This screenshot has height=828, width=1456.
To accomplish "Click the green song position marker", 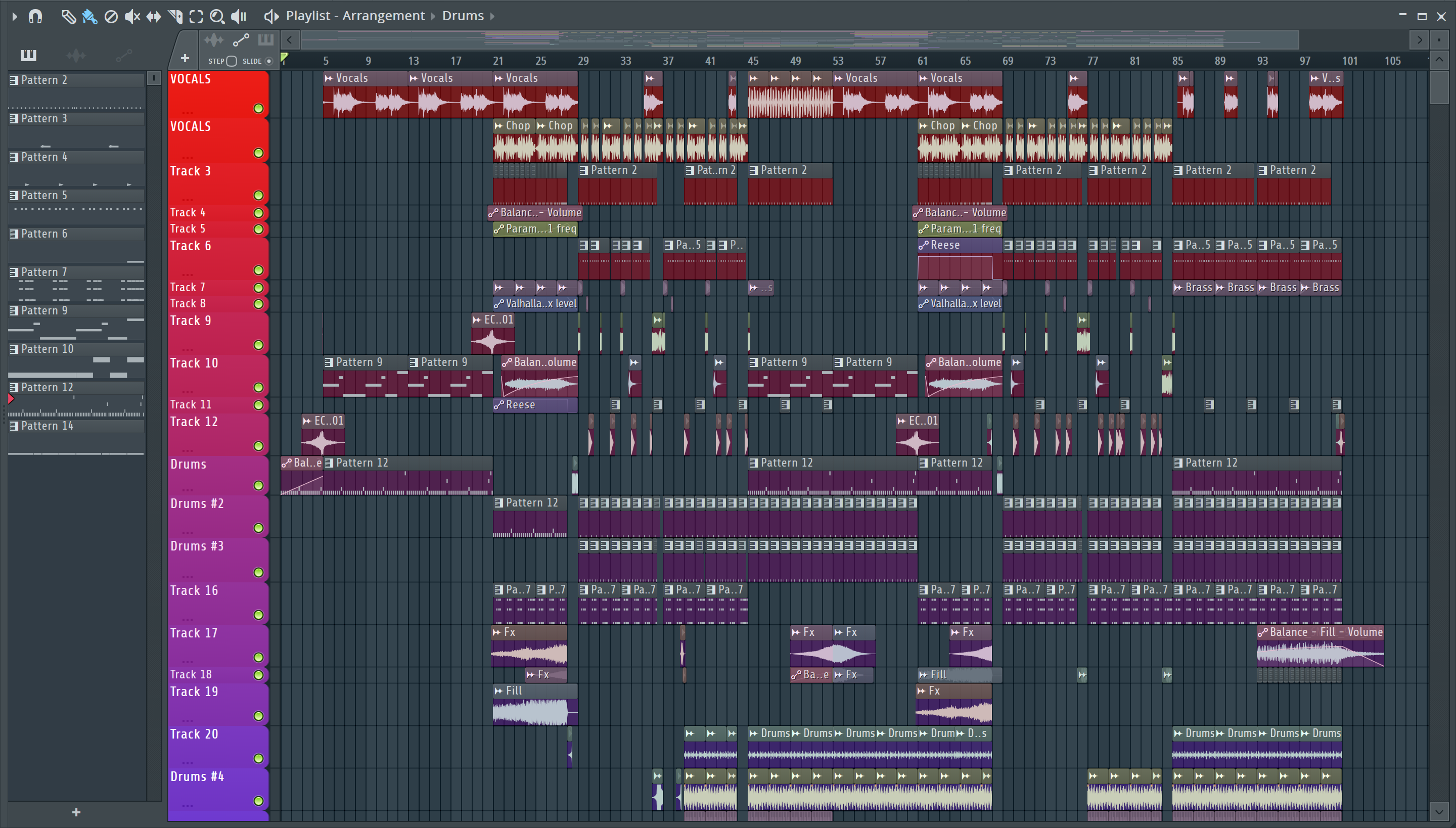I will [284, 58].
